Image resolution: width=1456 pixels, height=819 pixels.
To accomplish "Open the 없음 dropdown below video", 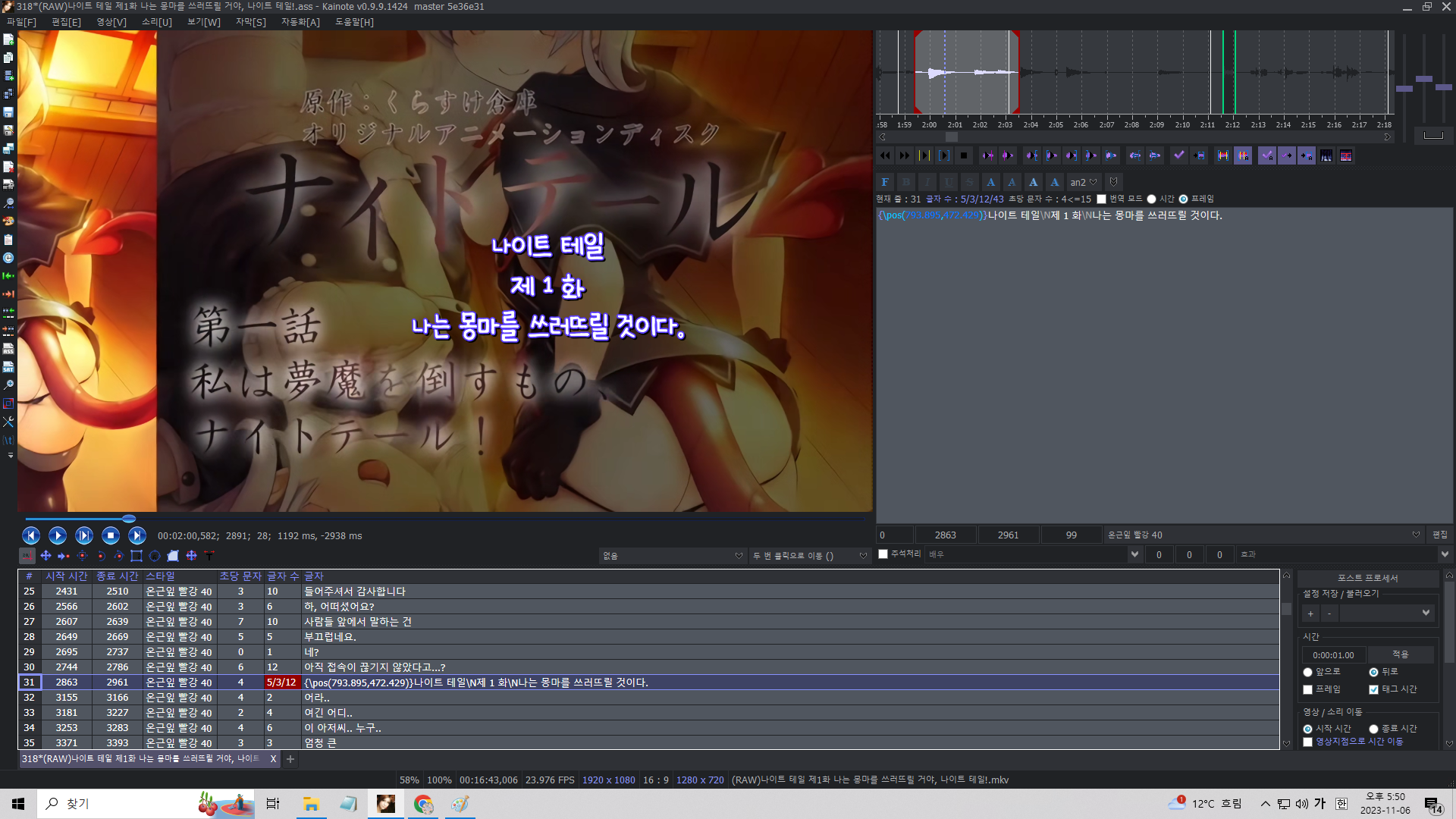I will [x=672, y=556].
